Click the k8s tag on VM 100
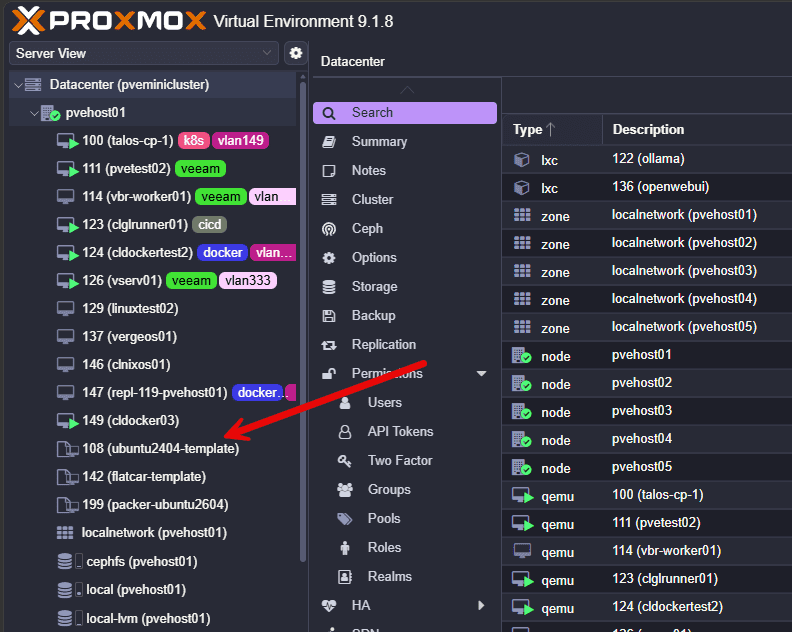Screen dimensions: 792x632 [193, 140]
